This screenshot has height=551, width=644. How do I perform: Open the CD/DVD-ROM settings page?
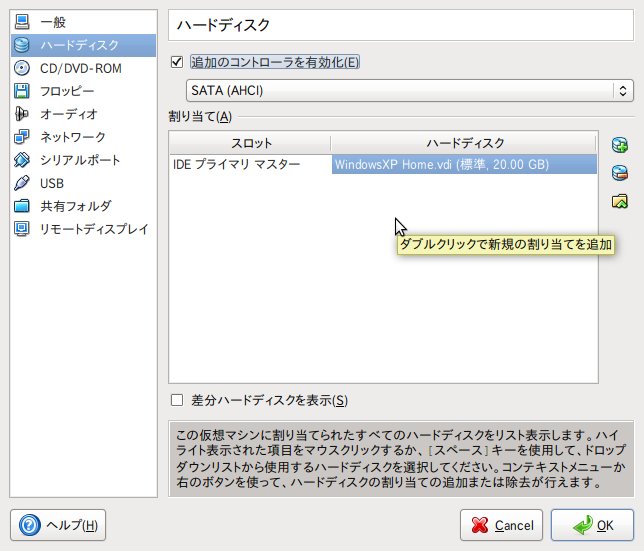pyautogui.click(x=83, y=68)
